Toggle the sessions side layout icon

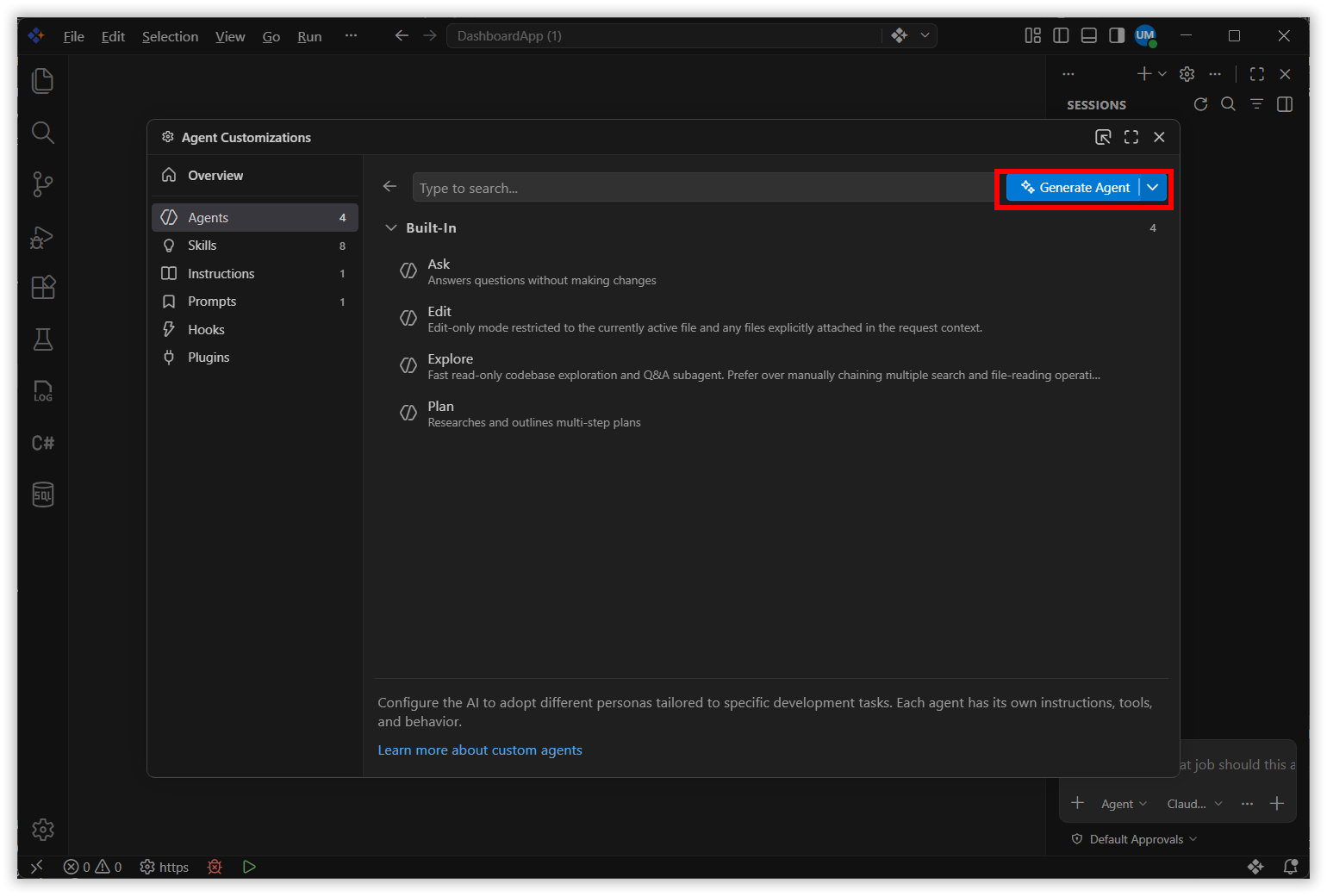1285,104
